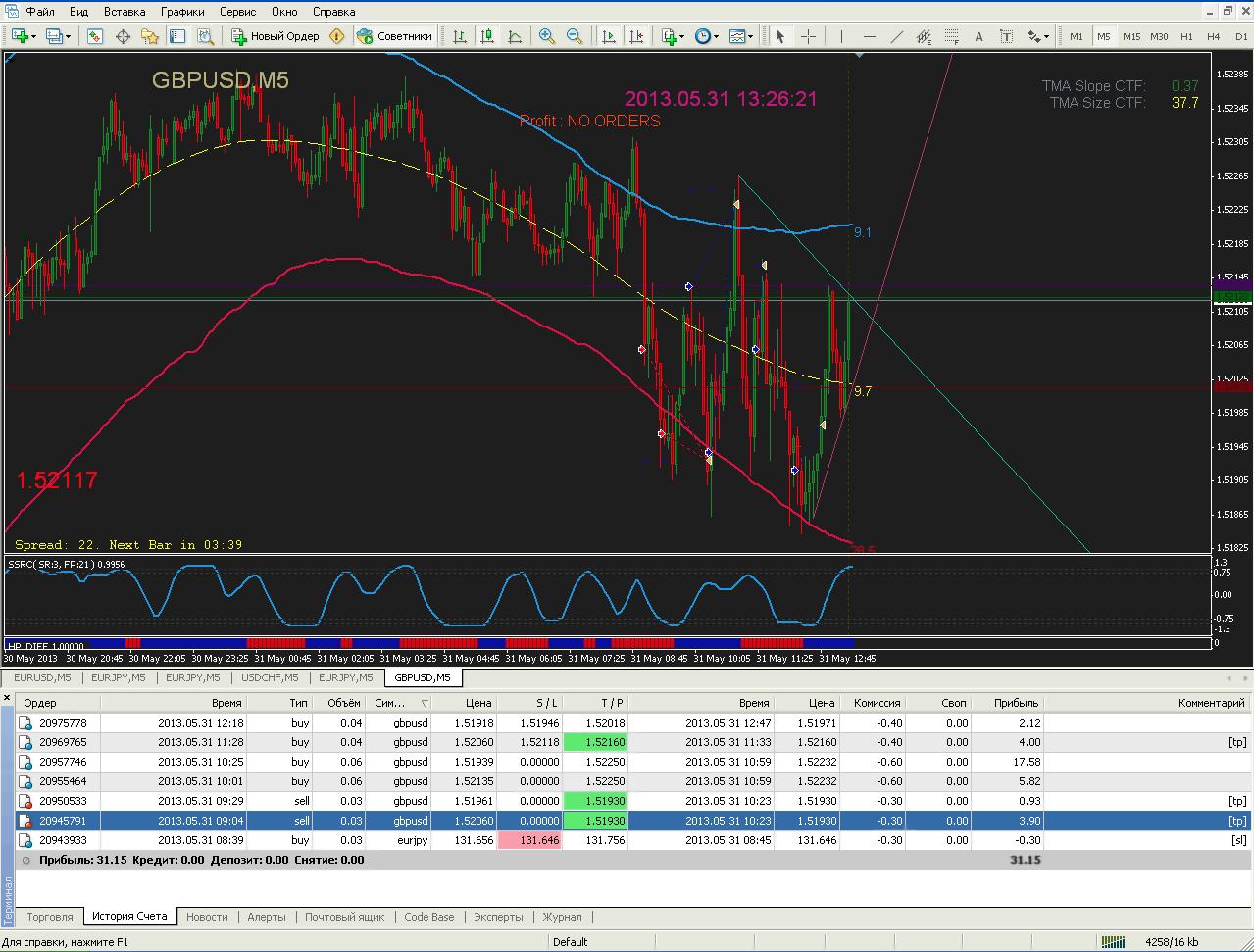Toggle the Советники auto-trading button

[x=394, y=36]
